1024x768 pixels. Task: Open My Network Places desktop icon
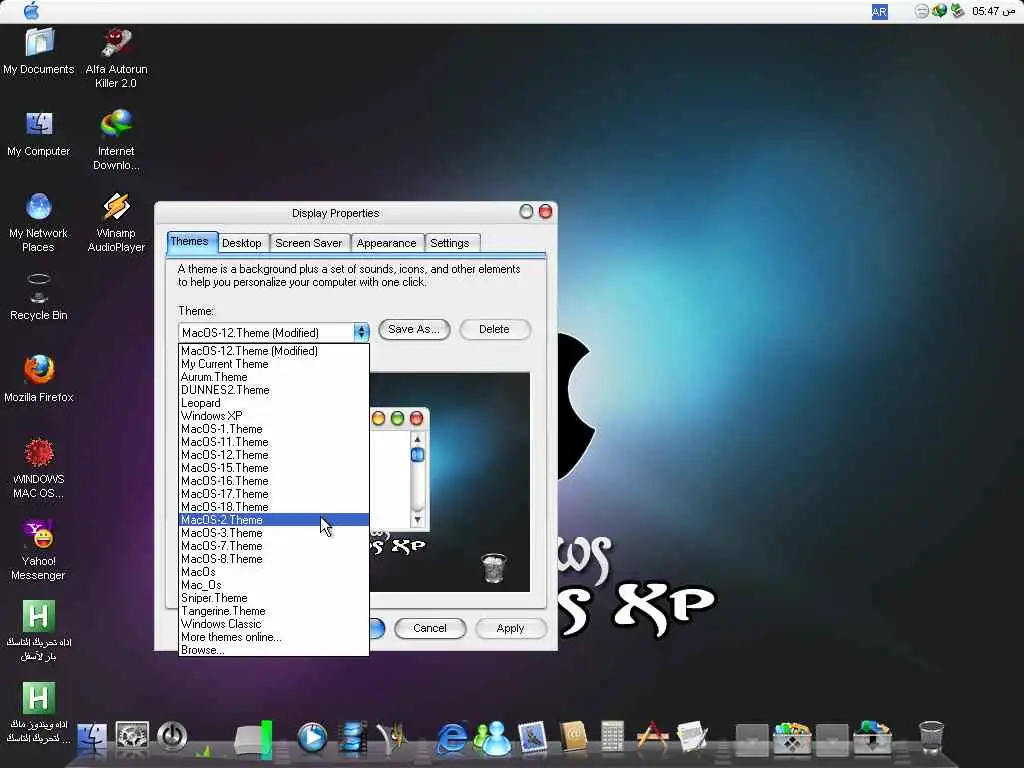point(39,222)
